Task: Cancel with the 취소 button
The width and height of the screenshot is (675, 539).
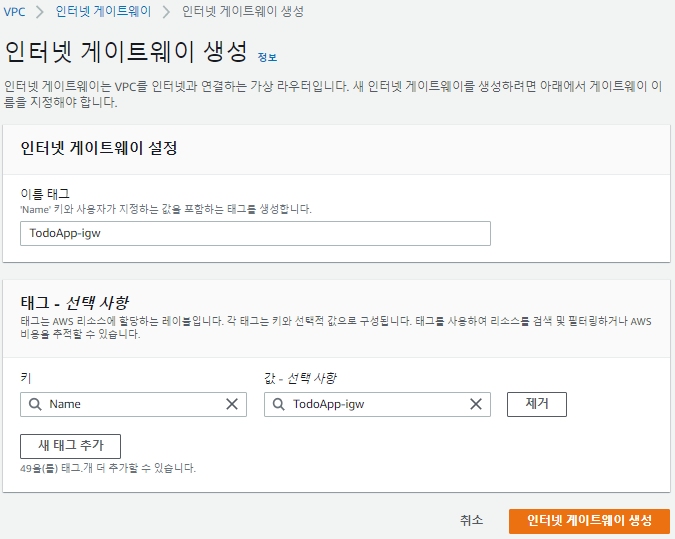Action: pos(471,520)
